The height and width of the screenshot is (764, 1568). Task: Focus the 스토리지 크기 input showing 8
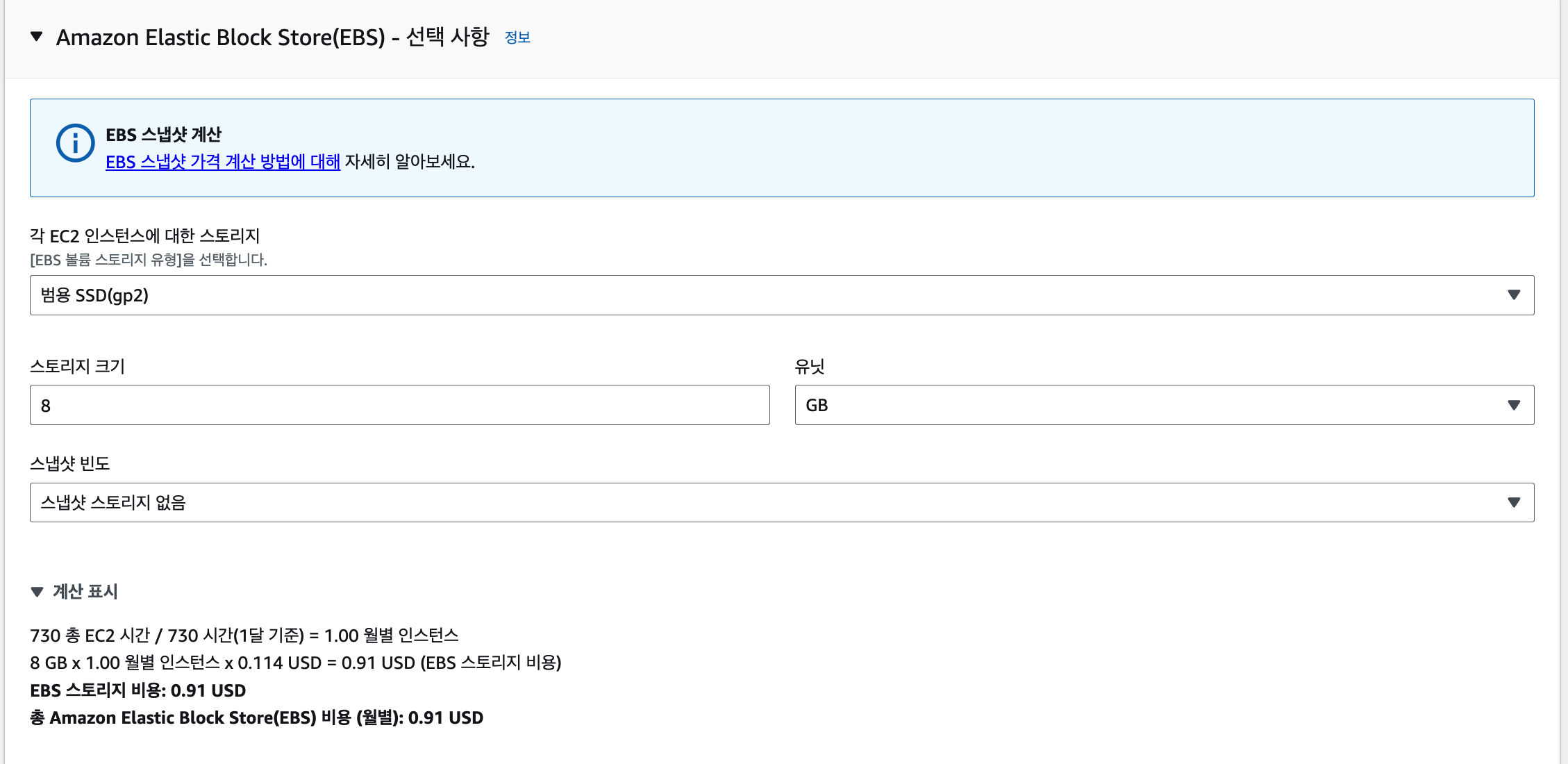click(x=399, y=405)
